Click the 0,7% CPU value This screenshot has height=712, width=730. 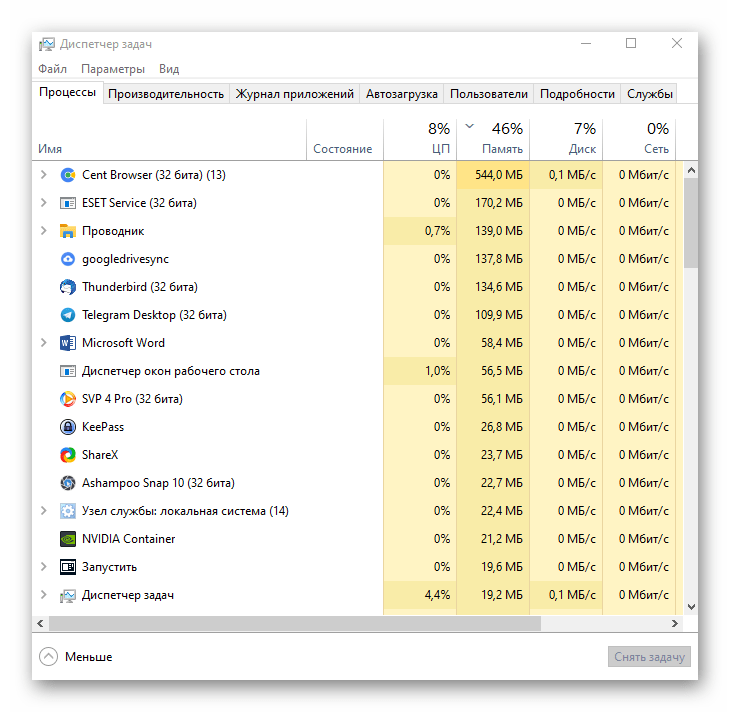pyautogui.click(x=437, y=231)
